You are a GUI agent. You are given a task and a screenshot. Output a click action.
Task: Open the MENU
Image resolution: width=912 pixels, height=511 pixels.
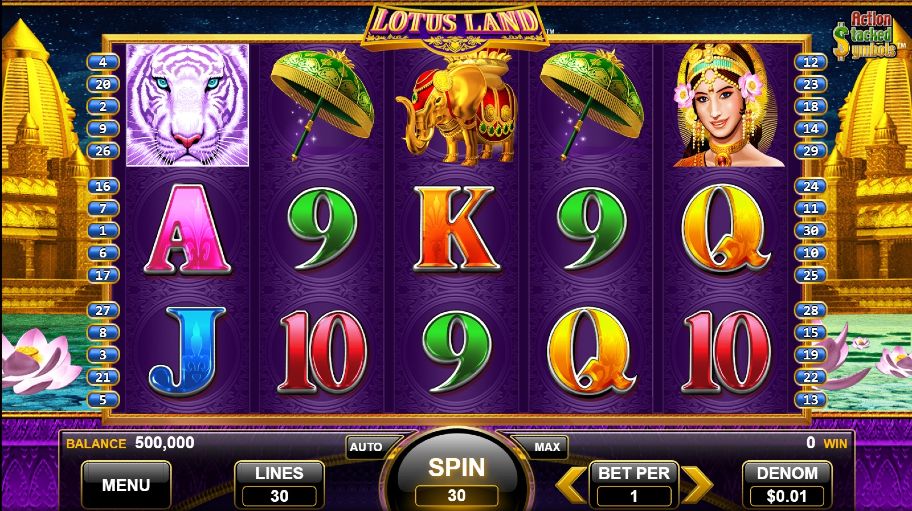pyautogui.click(x=126, y=485)
